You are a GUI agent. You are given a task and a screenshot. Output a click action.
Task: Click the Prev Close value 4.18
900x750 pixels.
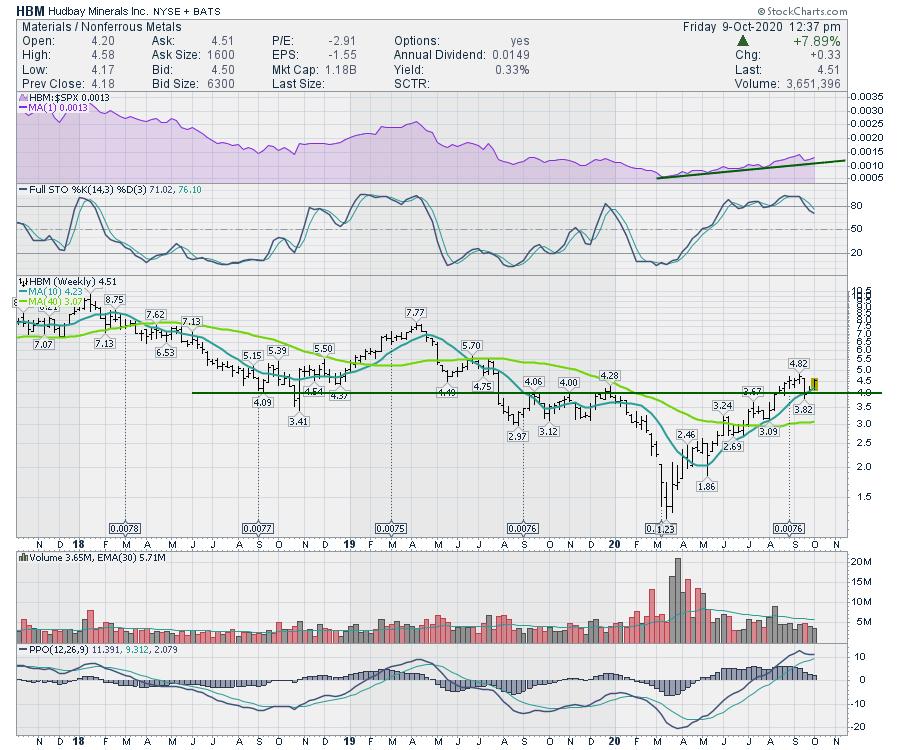103,84
